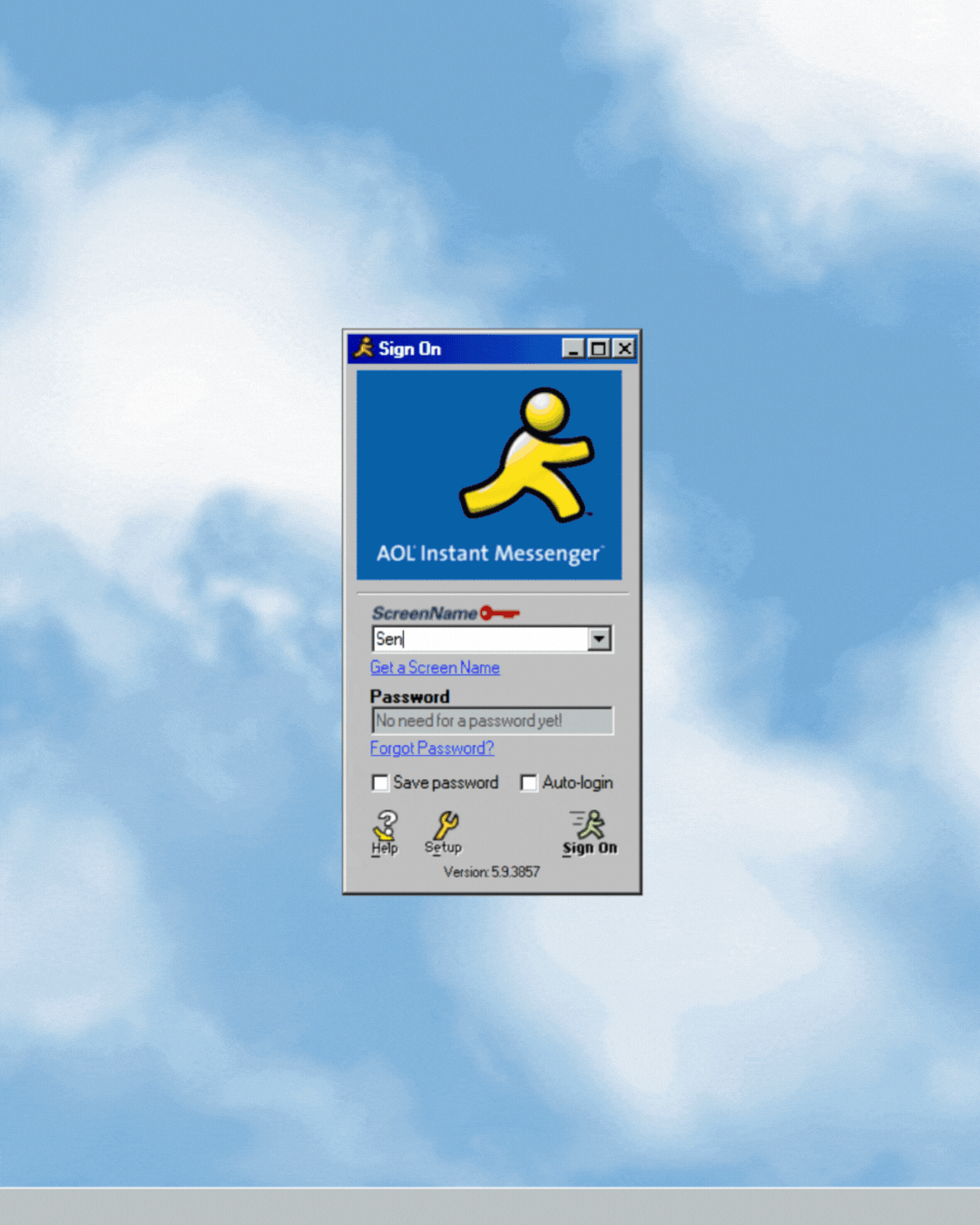Screen dimensions: 980x1225
Task: Click the AIM icon in the title bar
Action: tap(364, 348)
